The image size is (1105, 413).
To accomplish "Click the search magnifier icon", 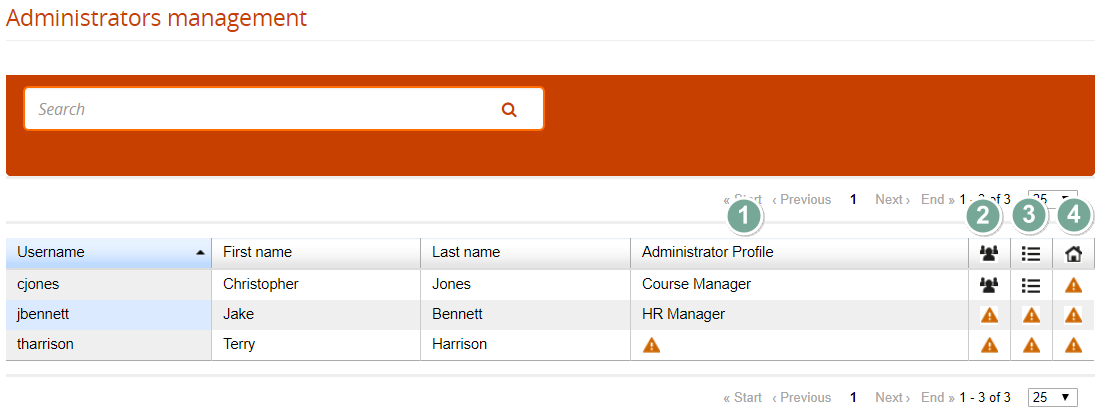I will coord(509,110).
